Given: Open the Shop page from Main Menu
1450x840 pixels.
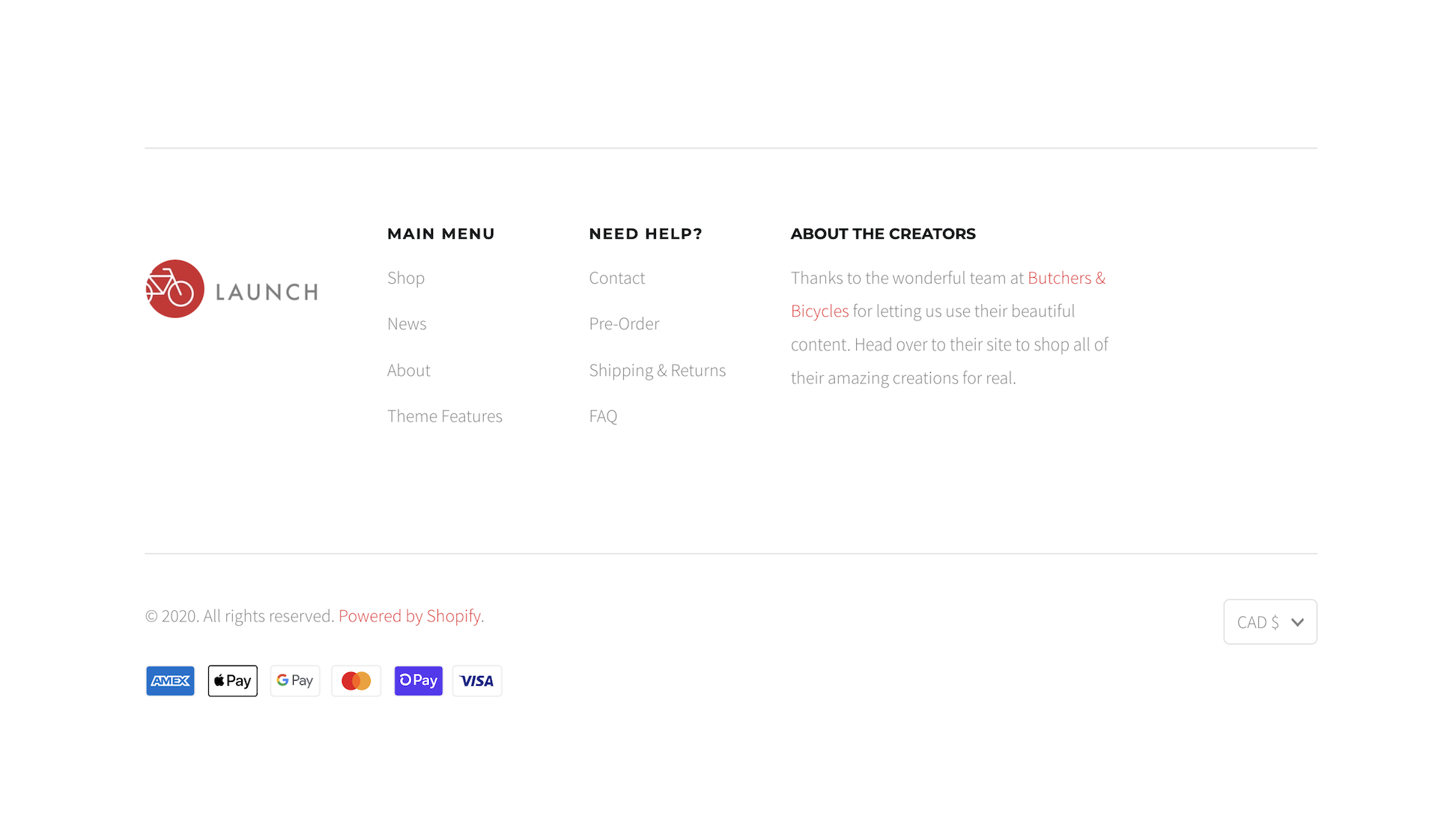Looking at the screenshot, I should pyautogui.click(x=406, y=278).
